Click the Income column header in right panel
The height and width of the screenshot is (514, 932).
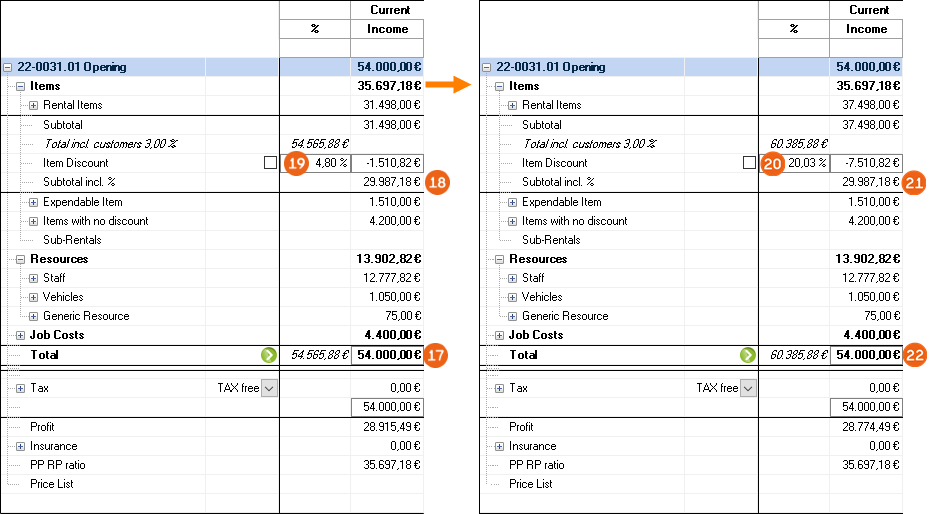tap(866, 29)
